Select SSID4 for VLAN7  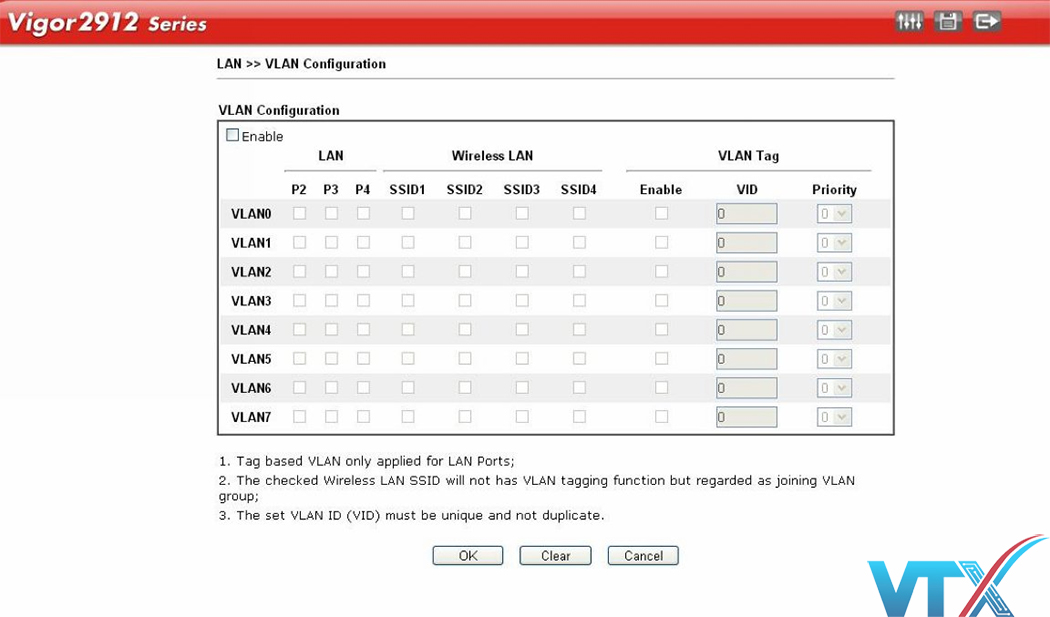tap(579, 416)
